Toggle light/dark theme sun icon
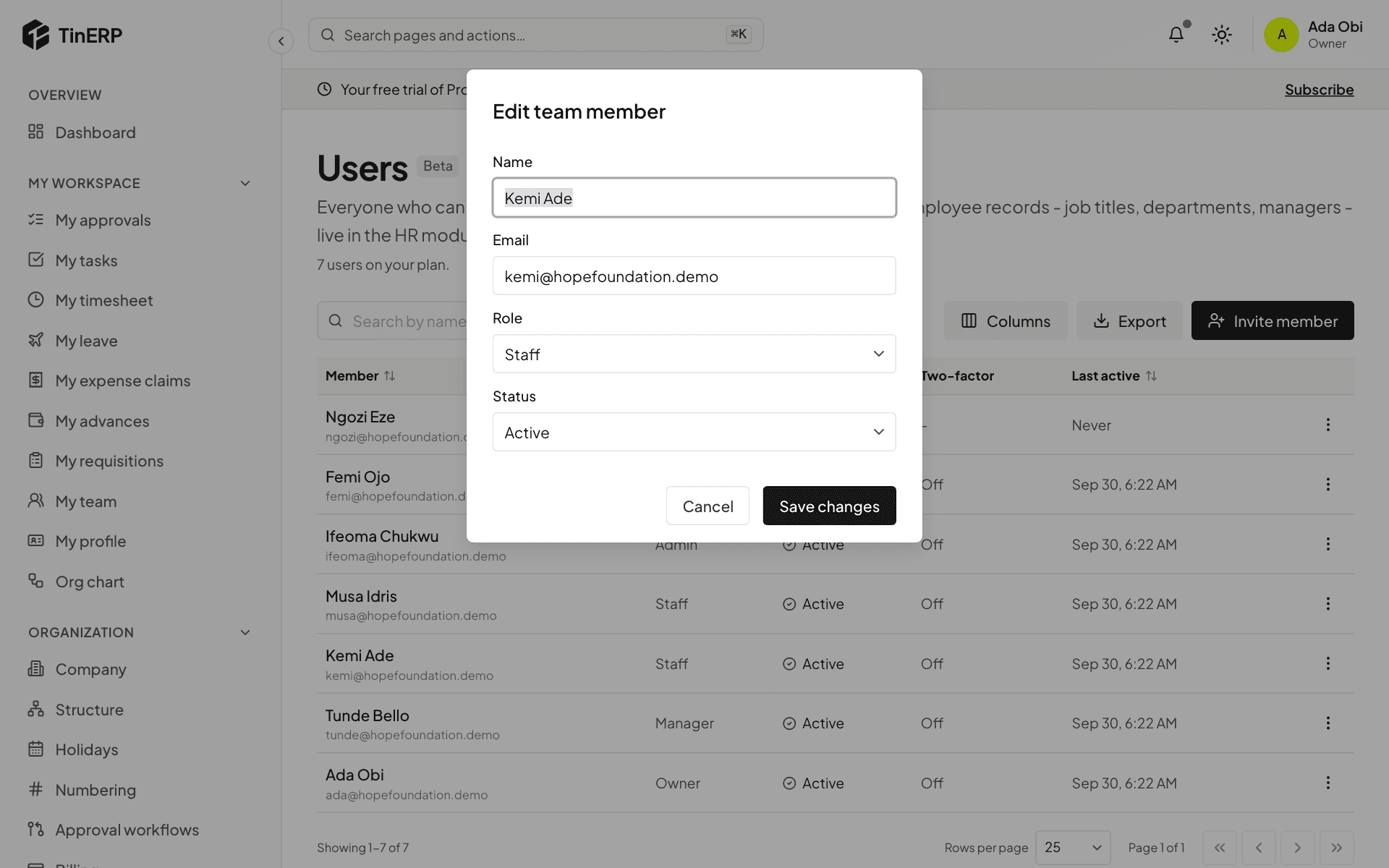 point(1222,35)
